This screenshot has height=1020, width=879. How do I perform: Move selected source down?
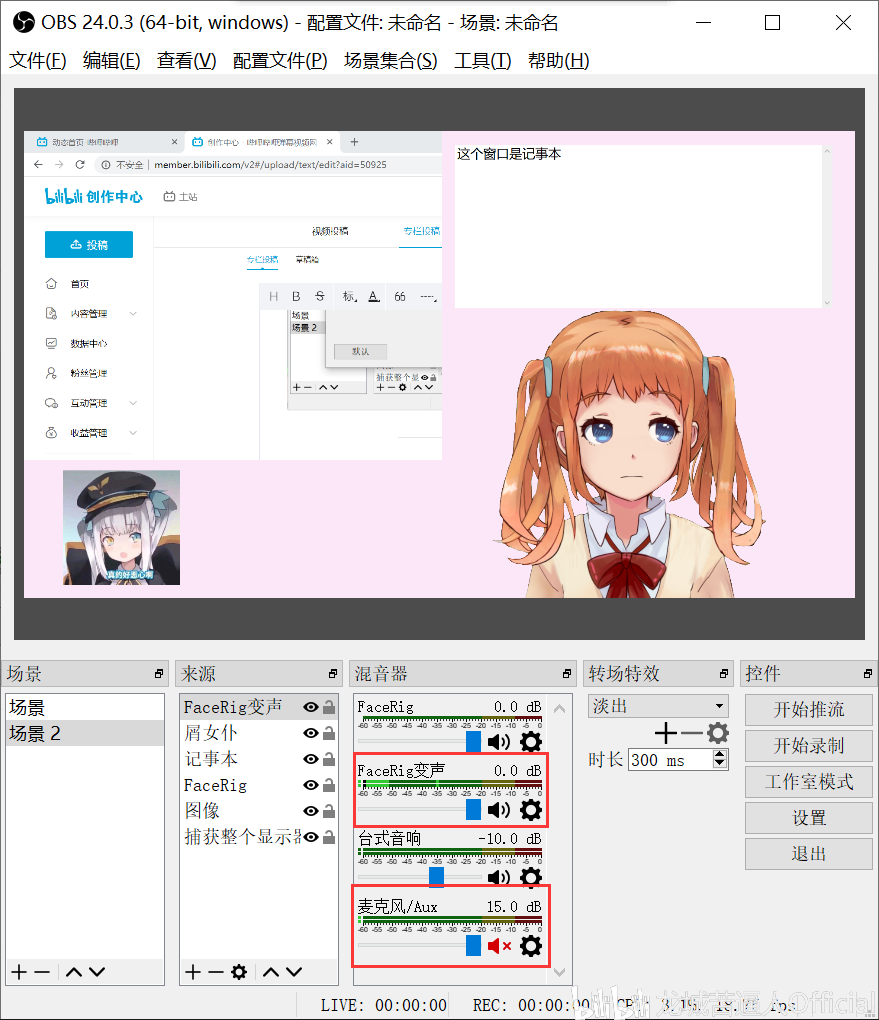pyautogui.click(x=294, y=972)
